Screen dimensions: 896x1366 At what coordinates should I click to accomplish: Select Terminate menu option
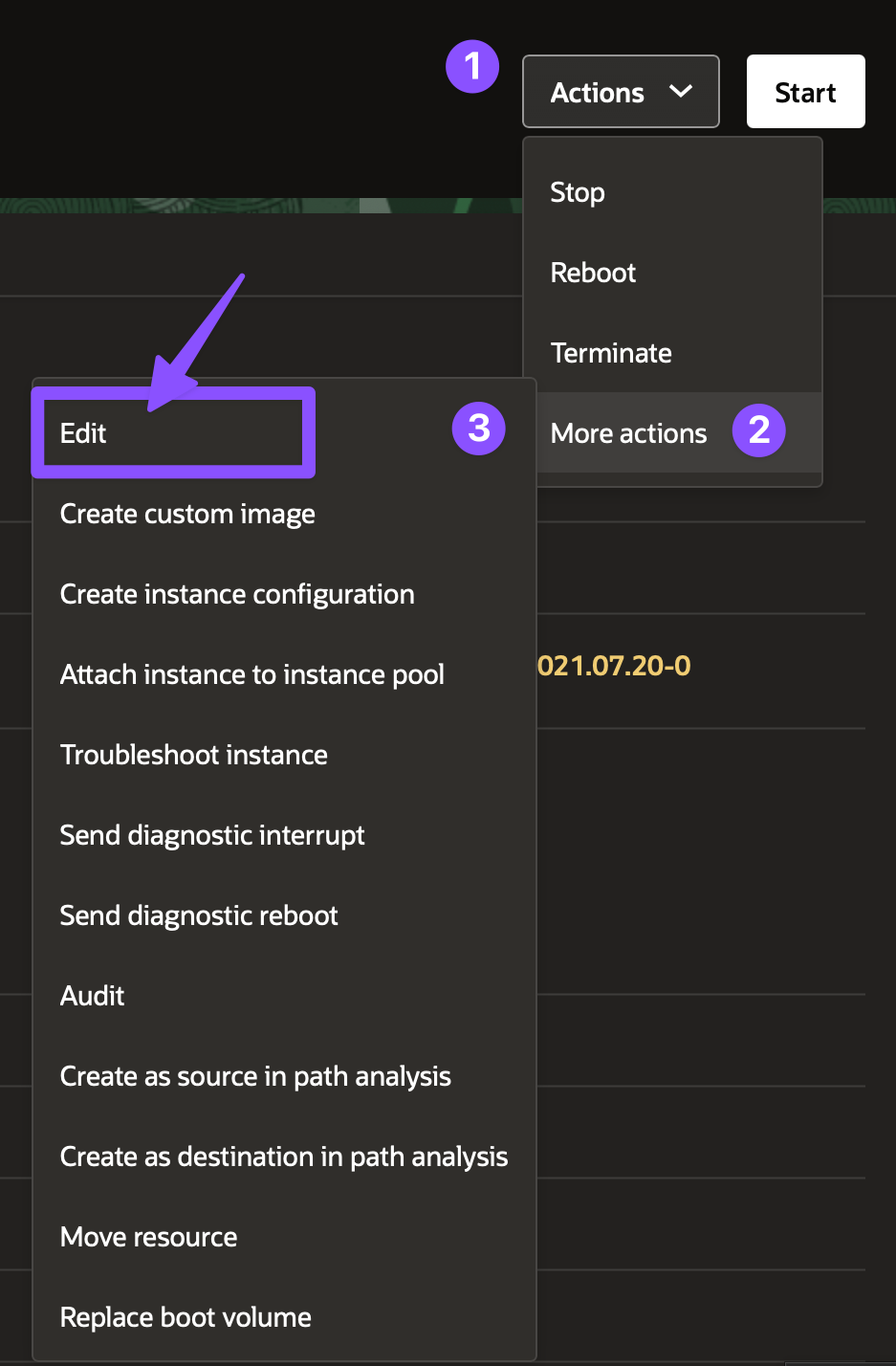673,353
